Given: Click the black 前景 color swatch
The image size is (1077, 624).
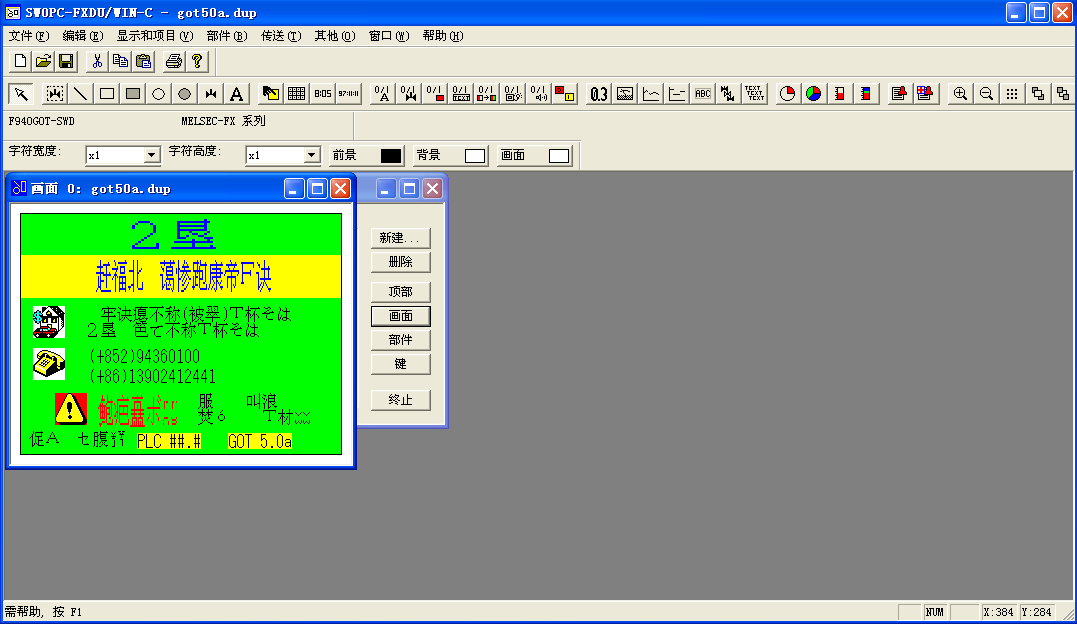Looking at the screenshot, I should pyautogui.click(x=390, y=156).
